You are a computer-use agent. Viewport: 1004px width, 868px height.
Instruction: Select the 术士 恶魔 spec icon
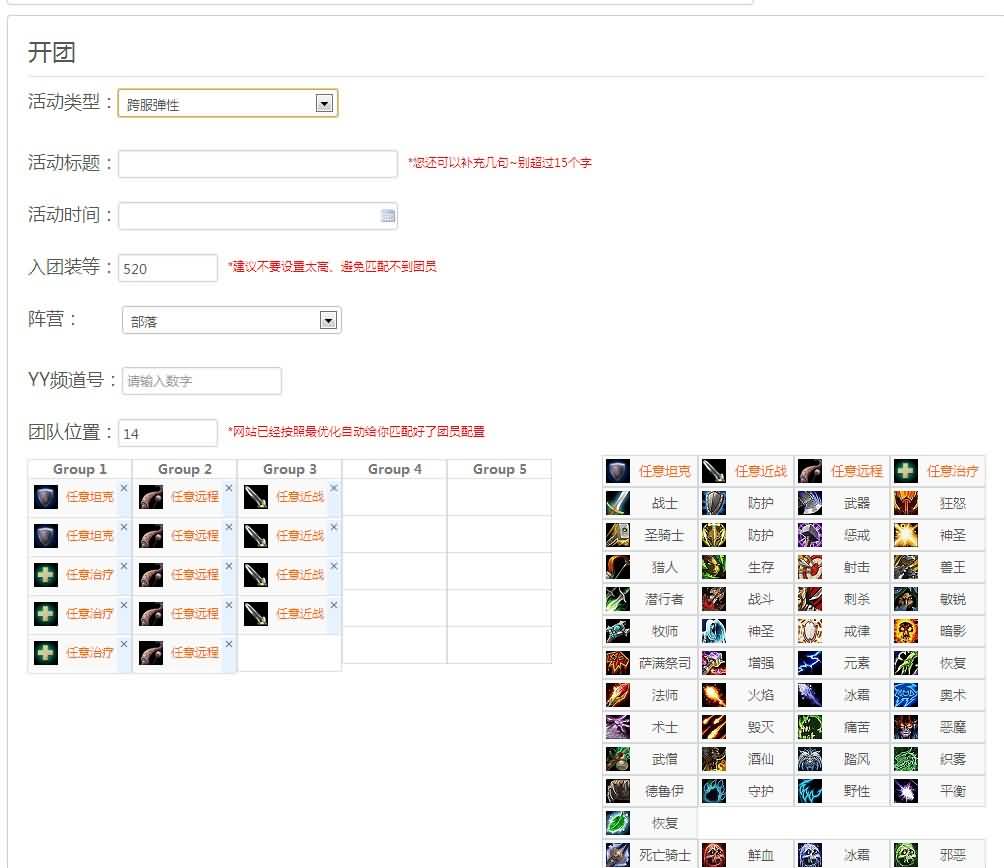[x=906, y=727]
